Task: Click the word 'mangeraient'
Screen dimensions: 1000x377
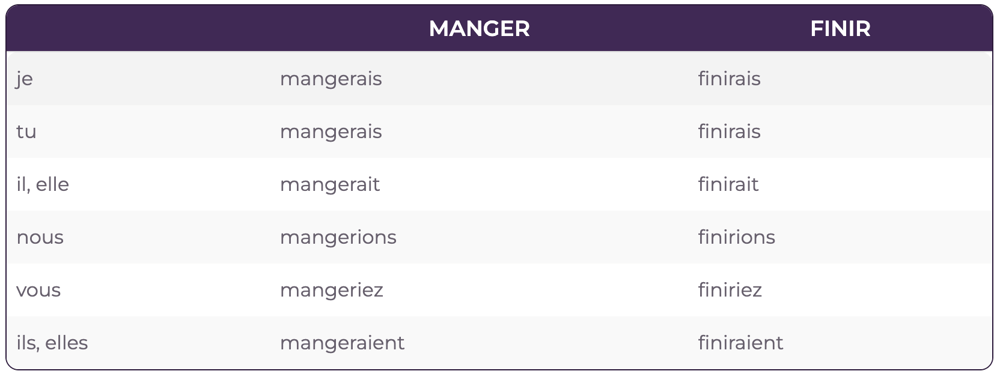Action: [342, 343]
